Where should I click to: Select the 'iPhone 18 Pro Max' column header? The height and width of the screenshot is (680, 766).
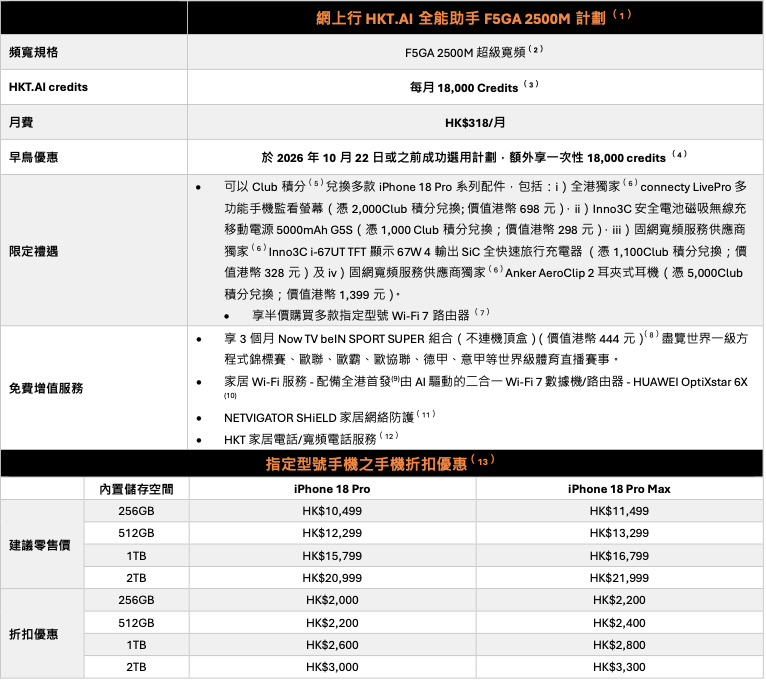coord(619,489)
